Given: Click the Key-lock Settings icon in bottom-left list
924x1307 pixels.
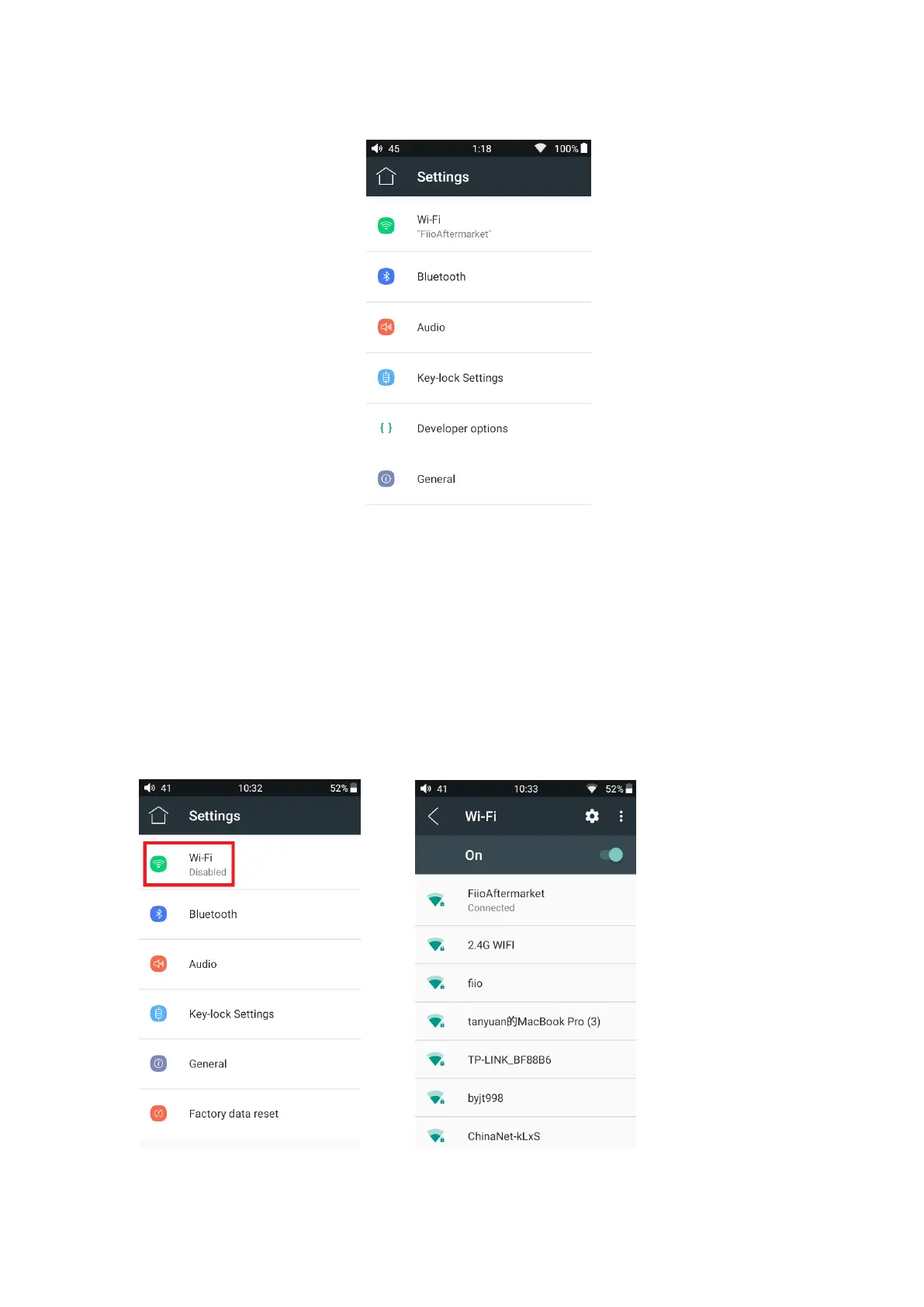Looking at the screenshot, I should [x=158, y=1014].
